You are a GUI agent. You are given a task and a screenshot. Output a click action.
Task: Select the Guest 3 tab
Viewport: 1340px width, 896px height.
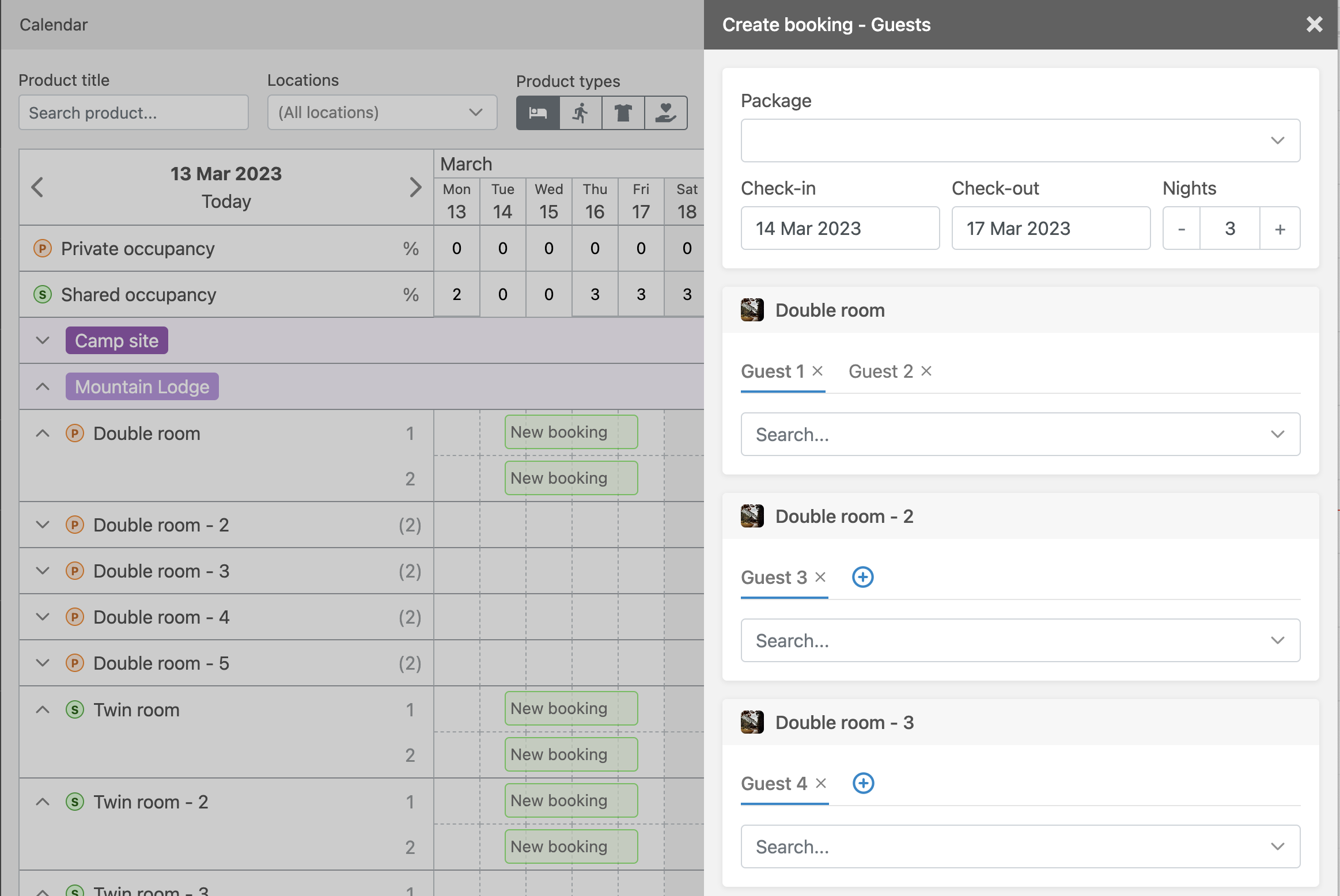[774, 578]
